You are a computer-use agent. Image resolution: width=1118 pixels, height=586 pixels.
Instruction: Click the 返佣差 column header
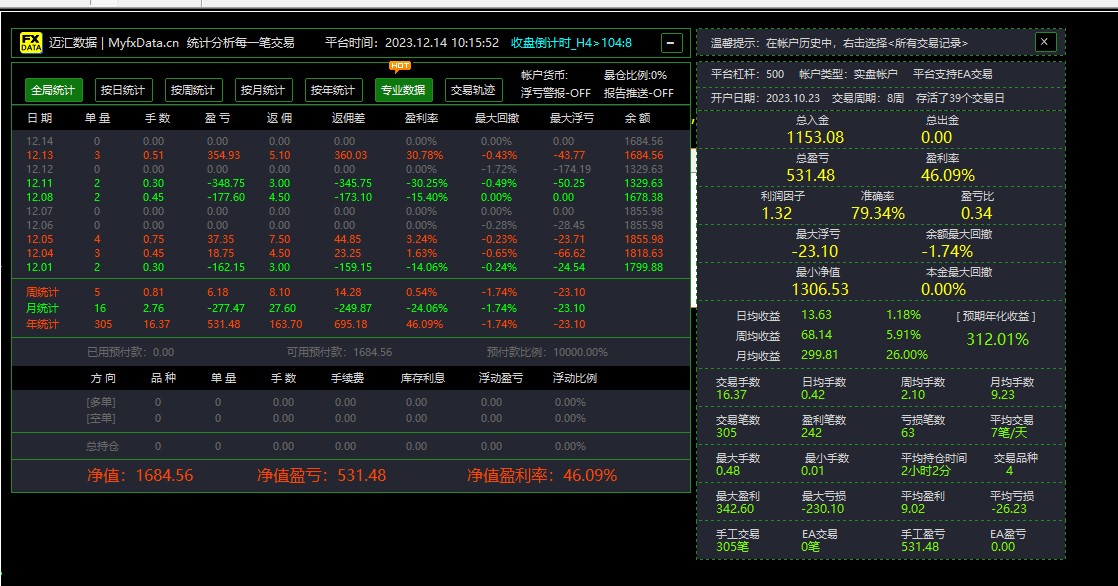(348, 118)
